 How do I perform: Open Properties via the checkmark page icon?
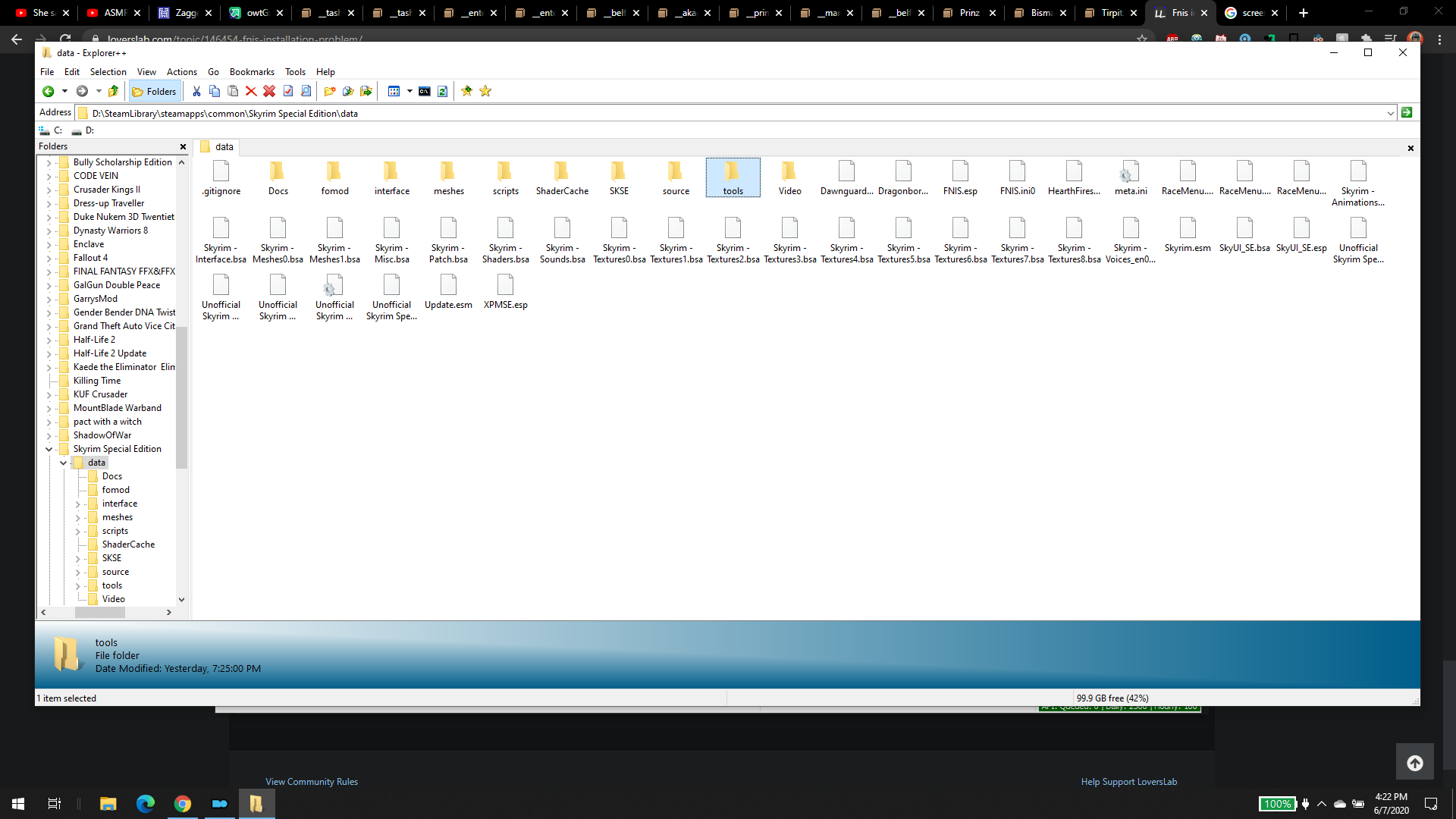click(288, 92)
